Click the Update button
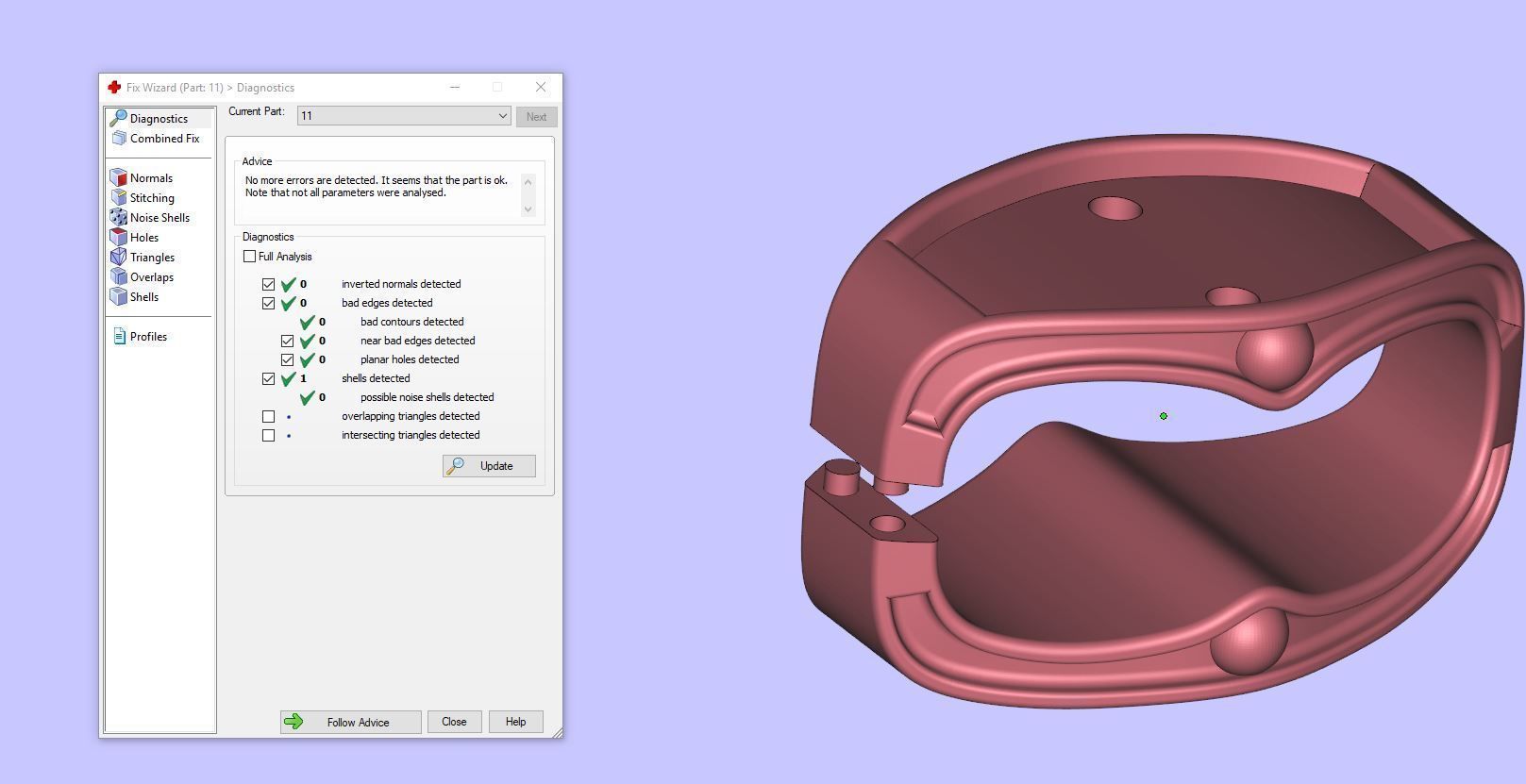 coord(489,465)
